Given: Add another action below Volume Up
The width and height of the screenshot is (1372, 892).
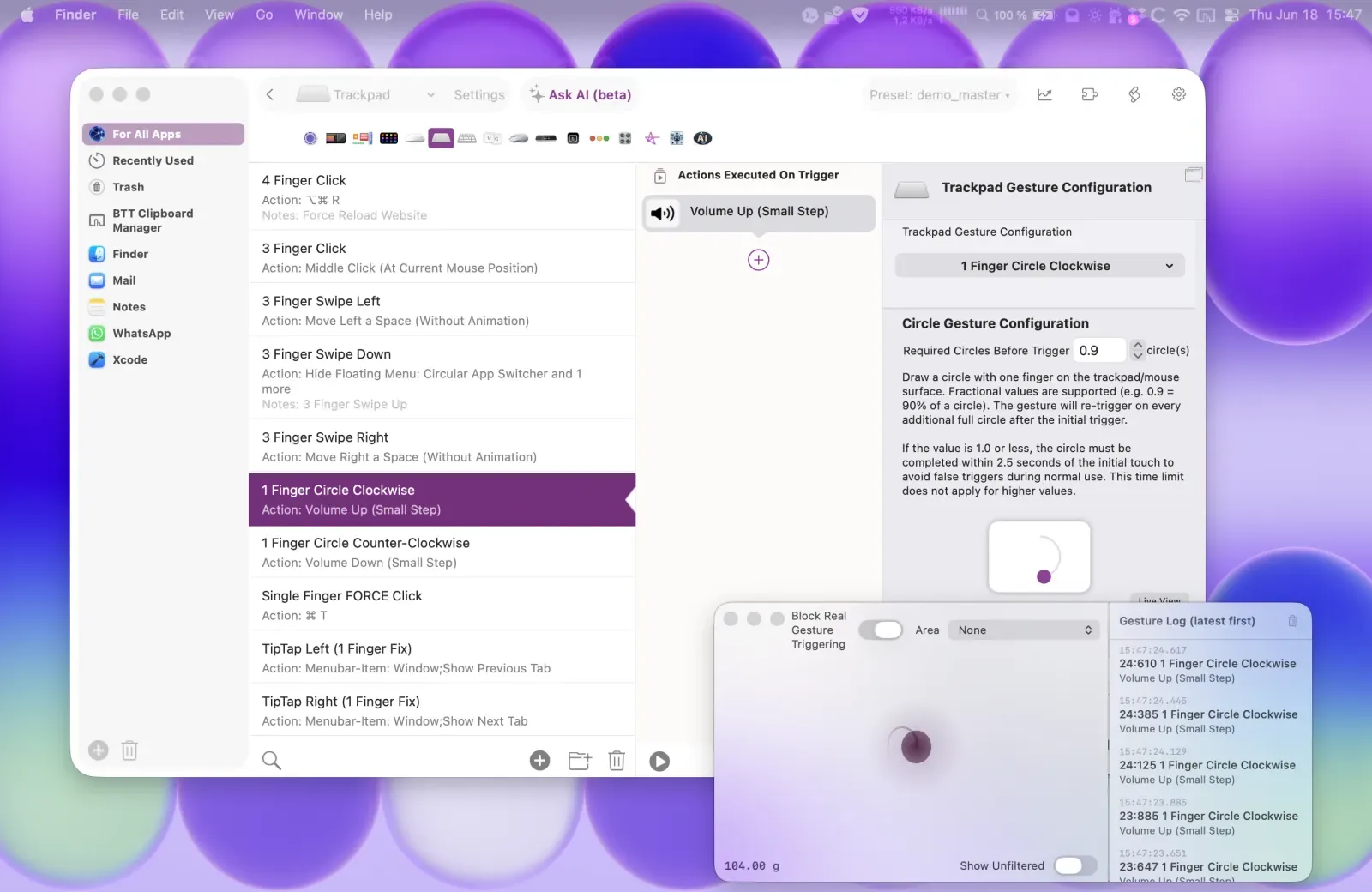Looking at the screenshot, I should [x=759, y=260].
